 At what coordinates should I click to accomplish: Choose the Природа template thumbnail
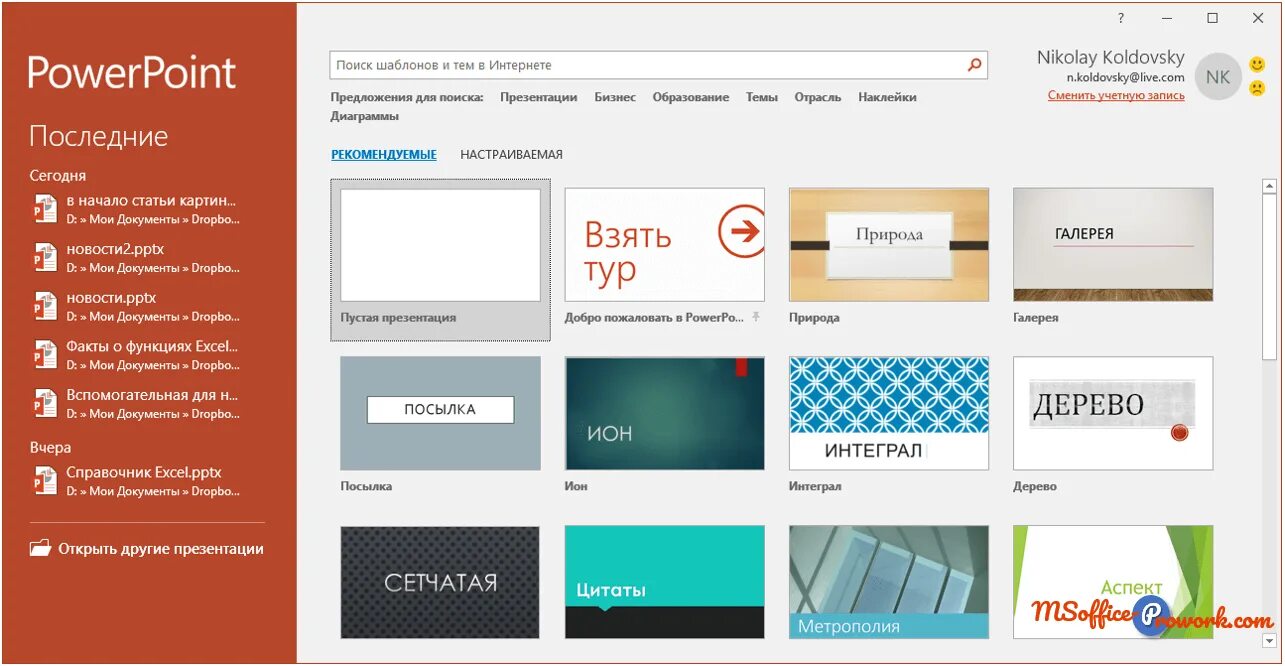pos(889,245)
